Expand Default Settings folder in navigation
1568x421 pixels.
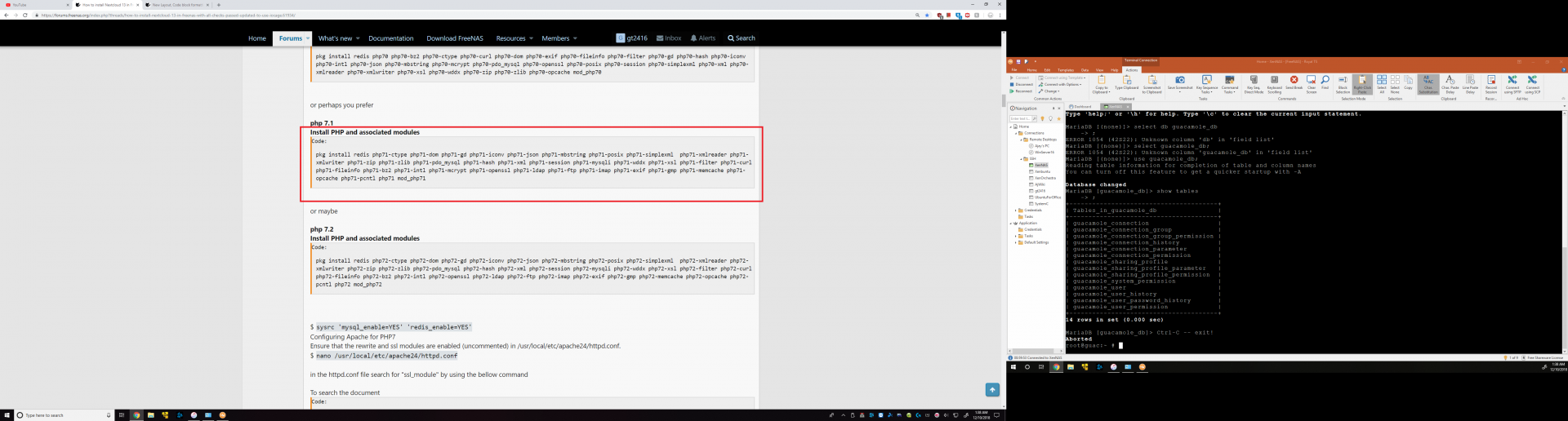click(x=1016, y=242)
